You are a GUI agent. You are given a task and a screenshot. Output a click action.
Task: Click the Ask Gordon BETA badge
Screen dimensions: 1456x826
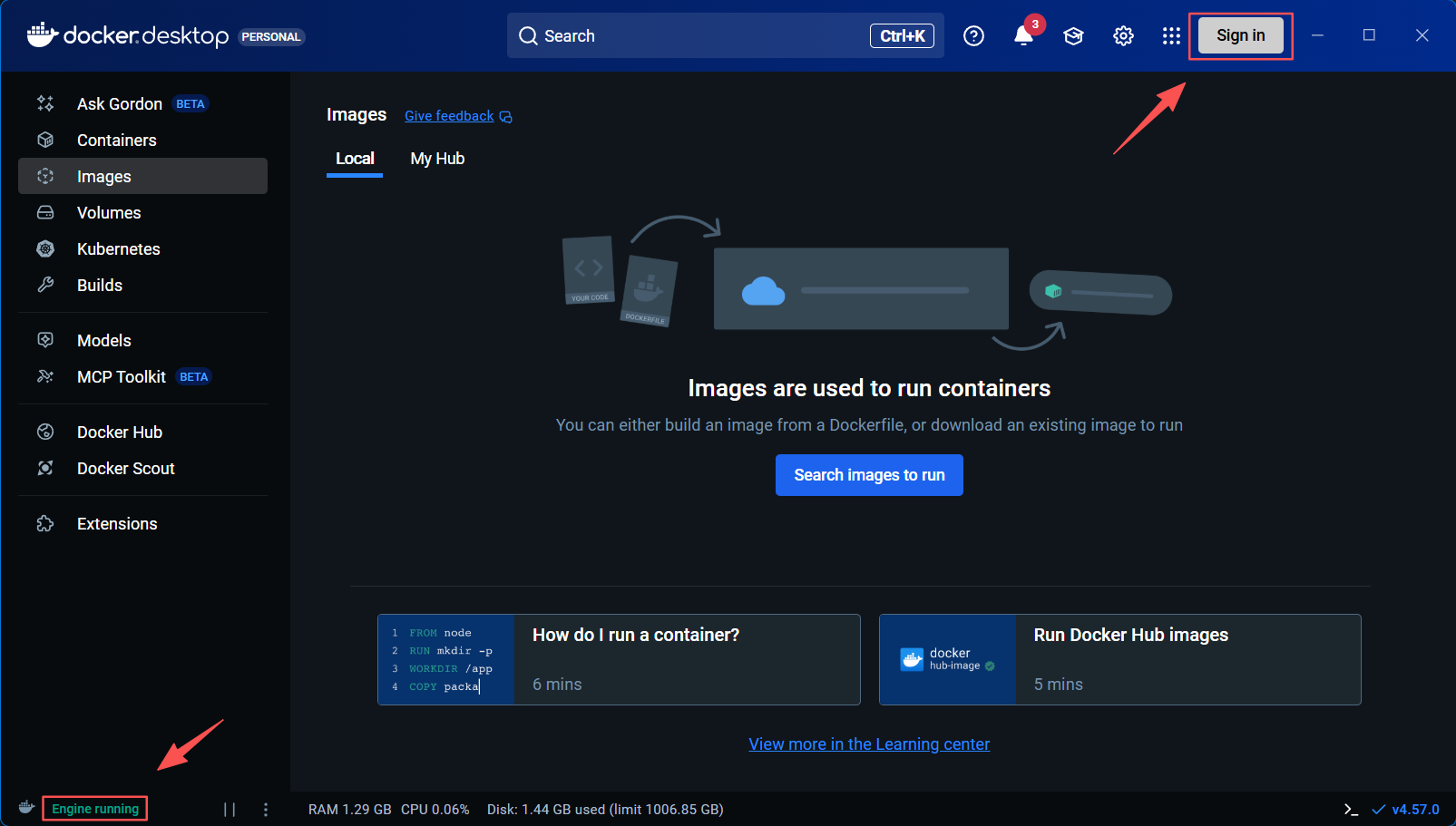coord(191,104)
